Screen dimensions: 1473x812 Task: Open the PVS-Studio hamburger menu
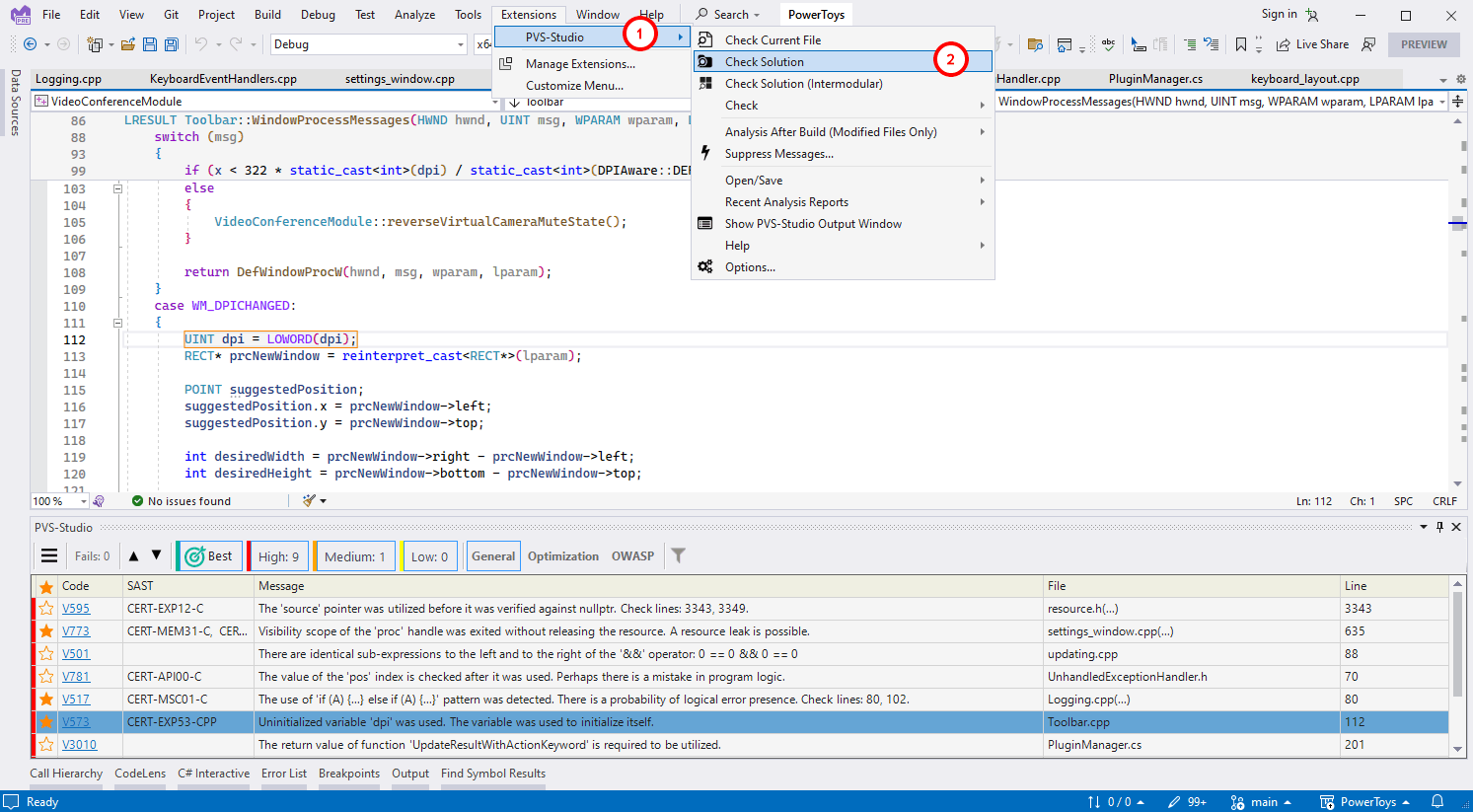(49, 556)
